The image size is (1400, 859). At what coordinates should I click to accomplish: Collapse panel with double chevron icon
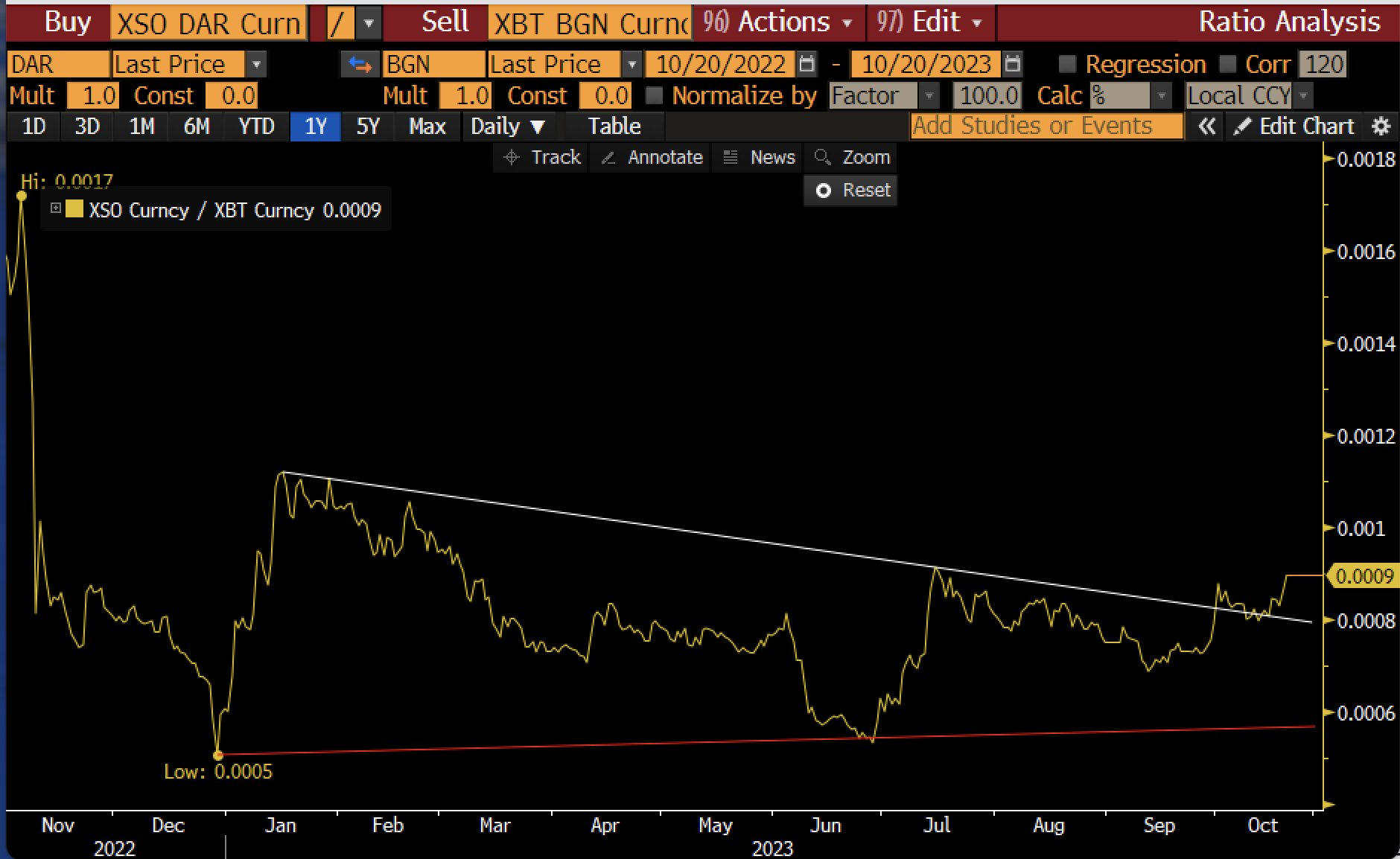tap(1207, 127)
